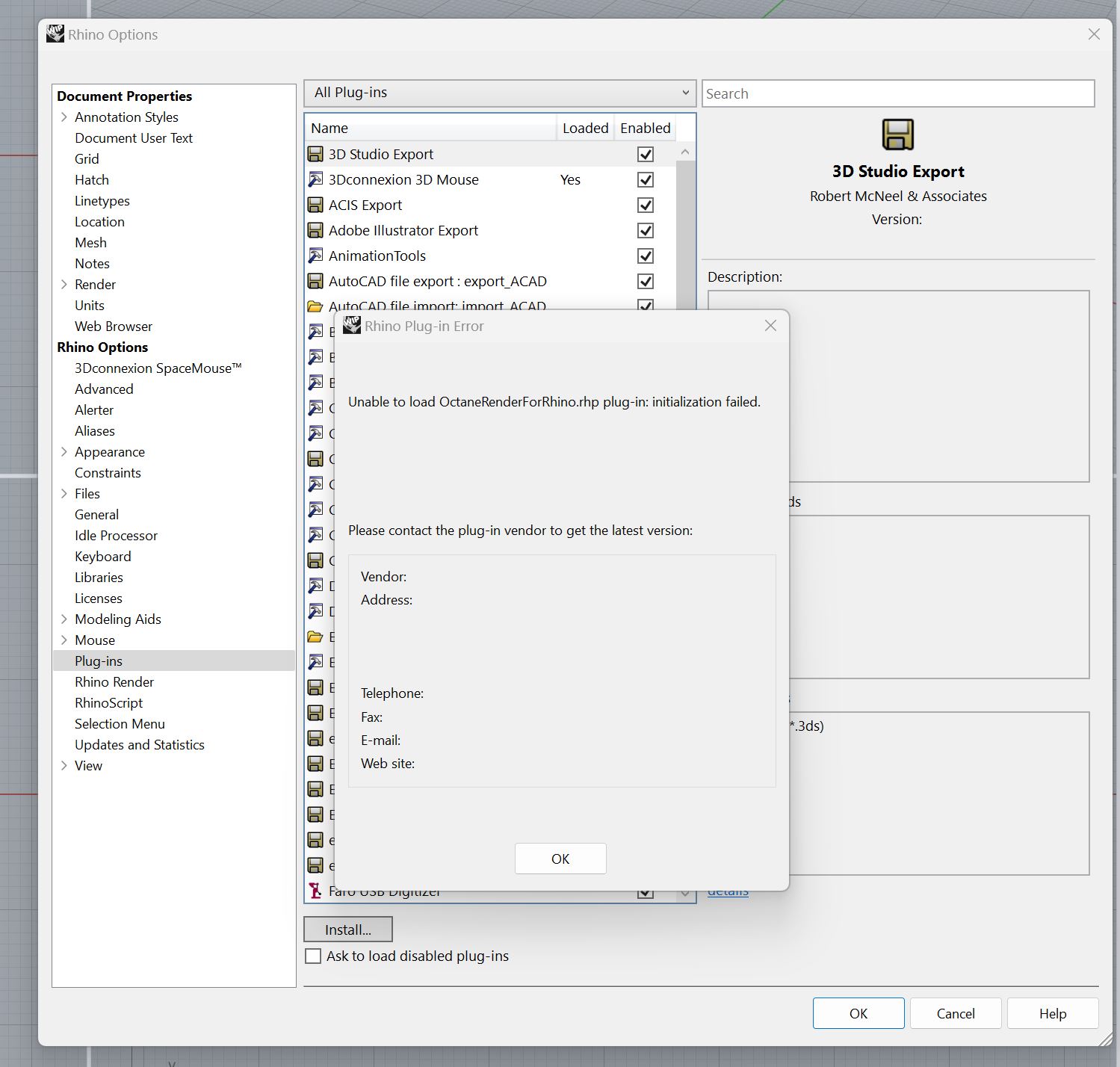Open Help for Rhino Options
Image resolution: width=1120 pixels, height=1067 pixels.
tap(1053, 1013)
